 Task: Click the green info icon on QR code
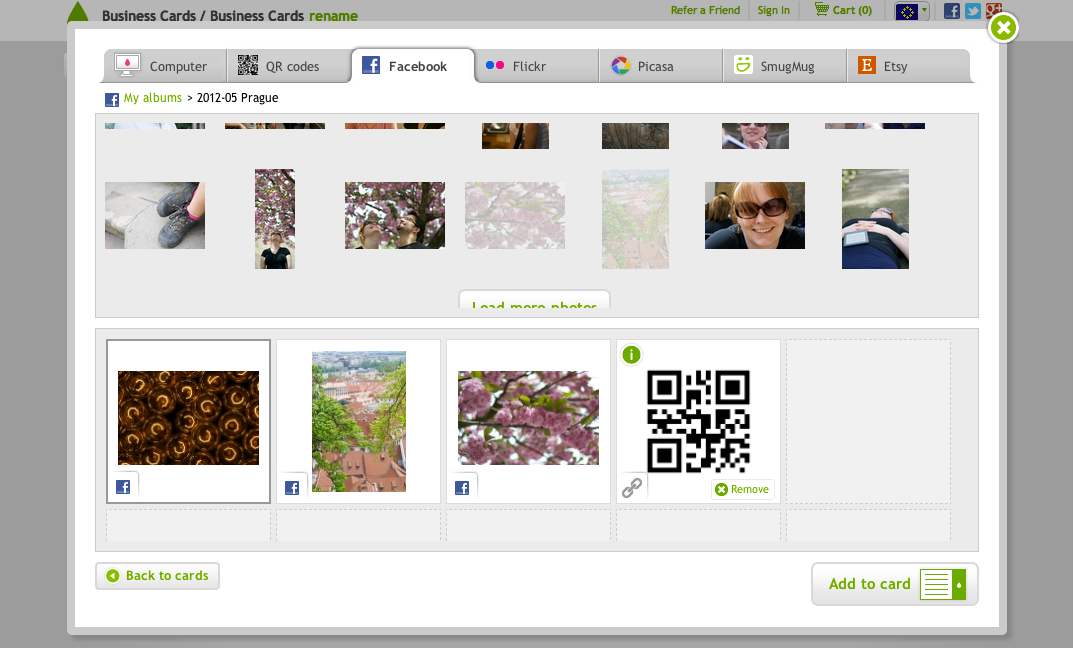coord(631,355)
